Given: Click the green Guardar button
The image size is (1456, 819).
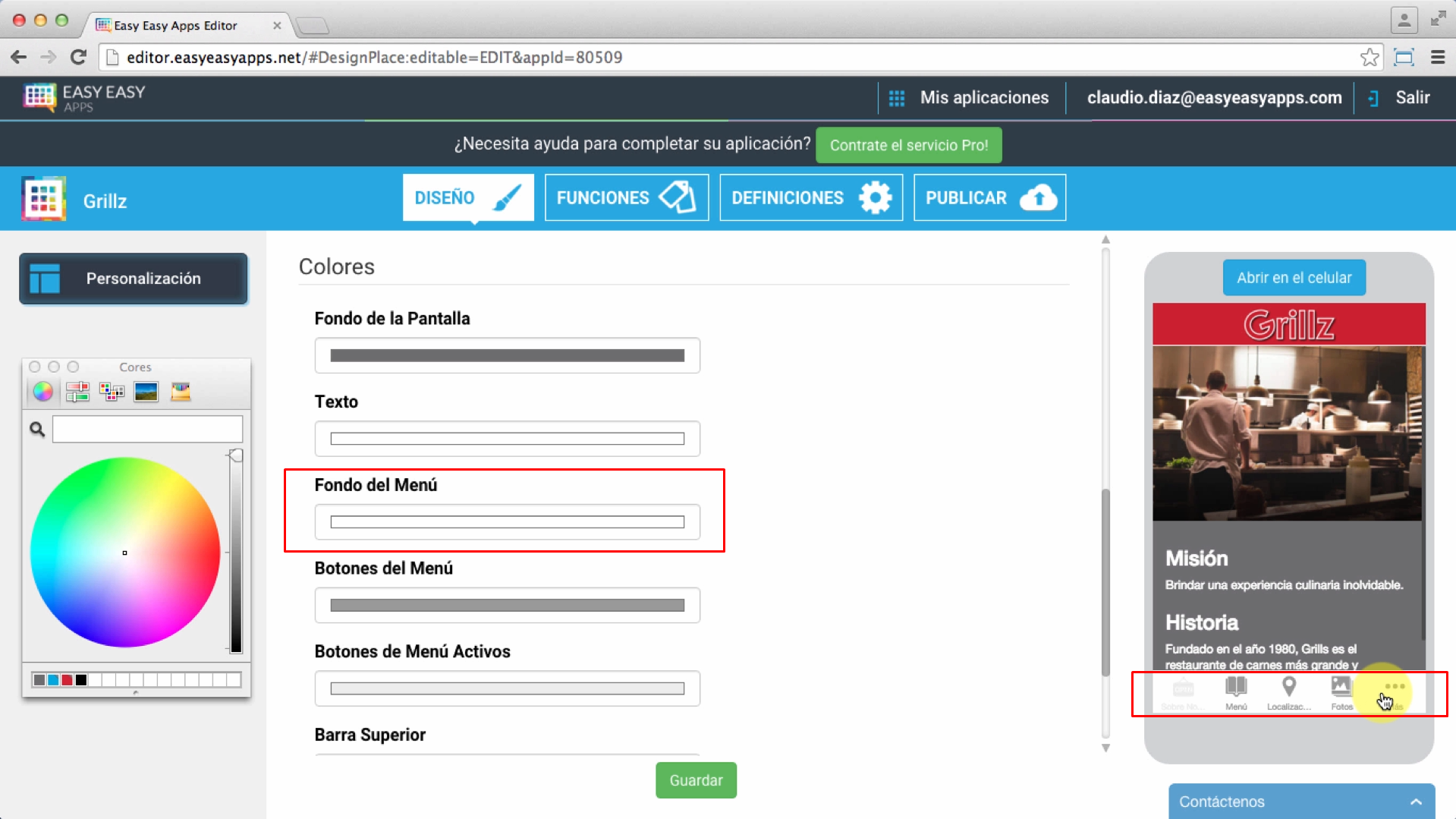Looking at the screenshot, I should [695, 780].
